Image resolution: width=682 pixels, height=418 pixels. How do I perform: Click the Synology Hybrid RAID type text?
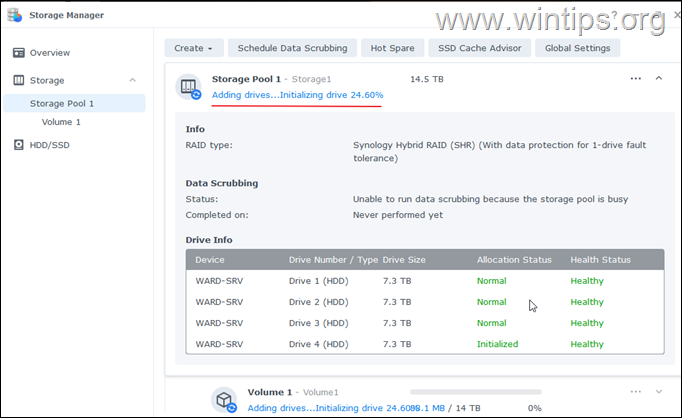click(499, 151)
